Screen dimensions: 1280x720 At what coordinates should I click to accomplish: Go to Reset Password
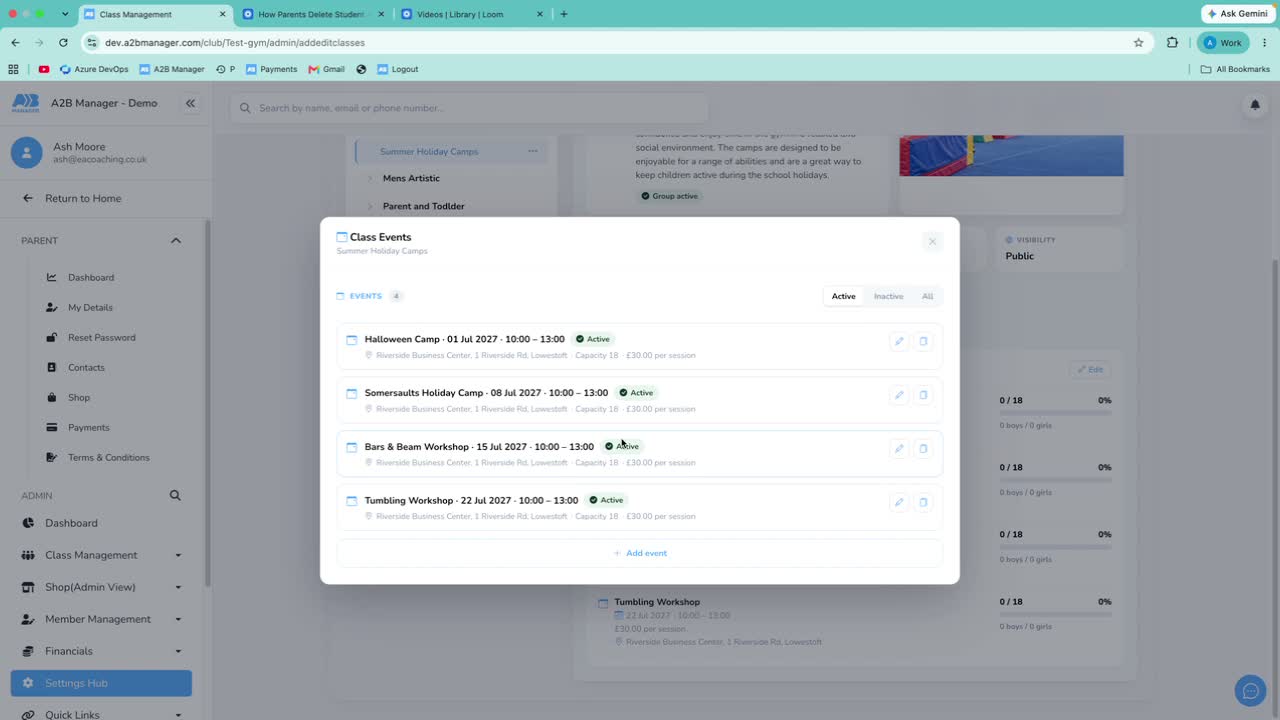[101, 337]
